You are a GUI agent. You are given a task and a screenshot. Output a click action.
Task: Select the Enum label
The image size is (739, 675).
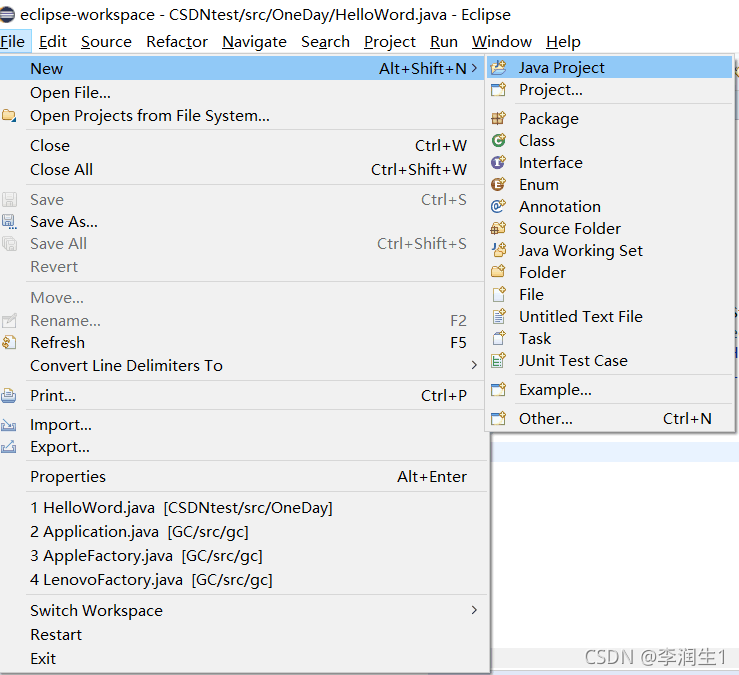point(539,184)
